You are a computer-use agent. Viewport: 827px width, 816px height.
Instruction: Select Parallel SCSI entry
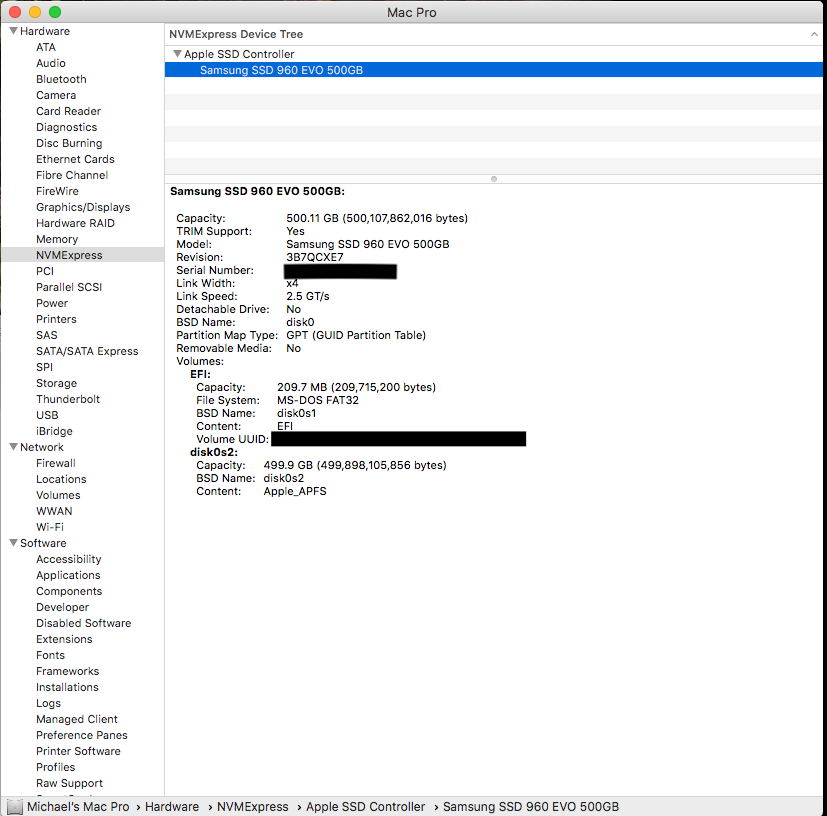69,287
